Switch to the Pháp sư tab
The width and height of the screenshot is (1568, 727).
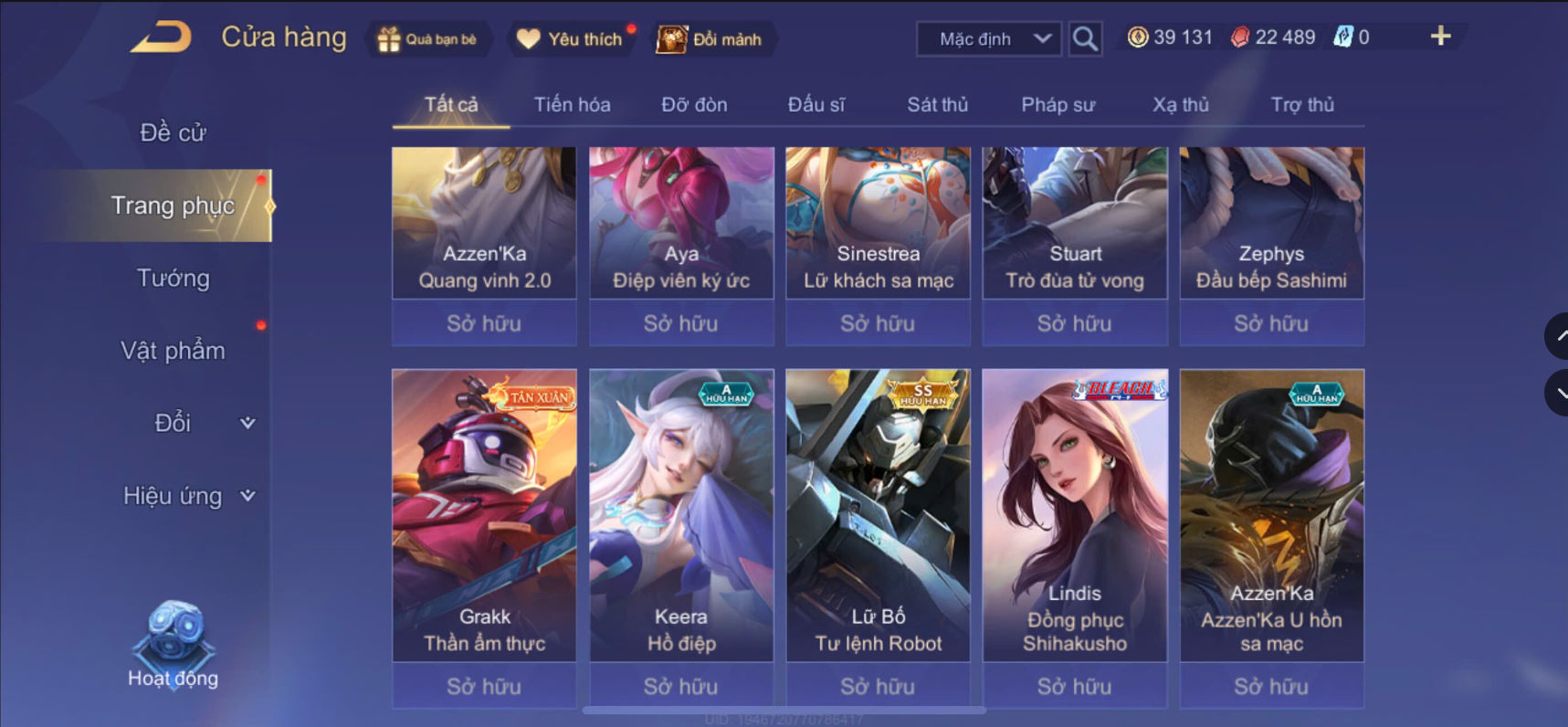[x=1058, y=104]
